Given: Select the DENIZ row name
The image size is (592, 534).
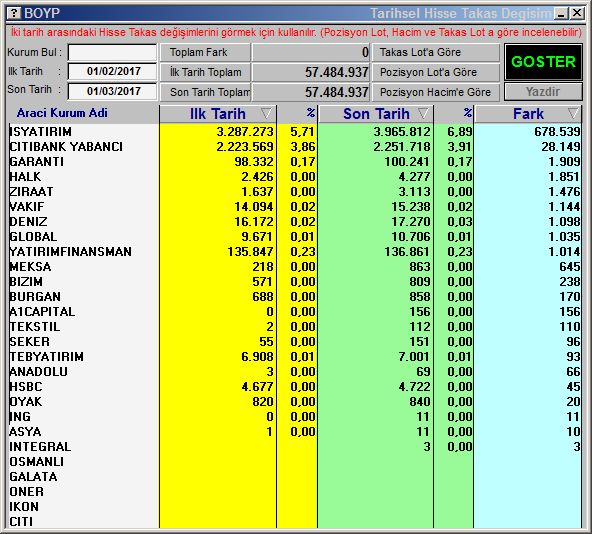Looking at the screenshot, I should point(28,222).
